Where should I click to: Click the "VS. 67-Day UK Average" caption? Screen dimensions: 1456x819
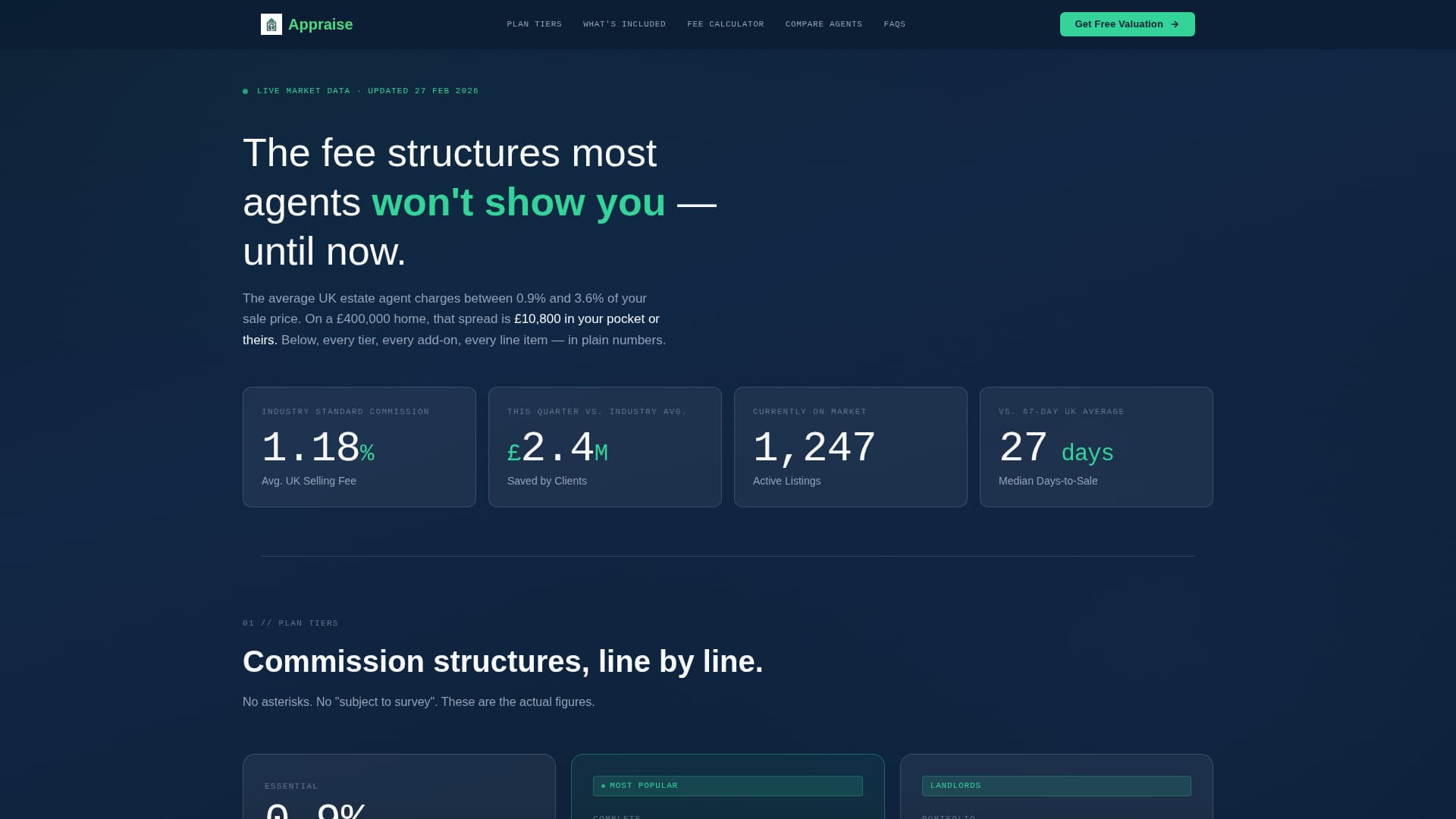click(1062, 412)
